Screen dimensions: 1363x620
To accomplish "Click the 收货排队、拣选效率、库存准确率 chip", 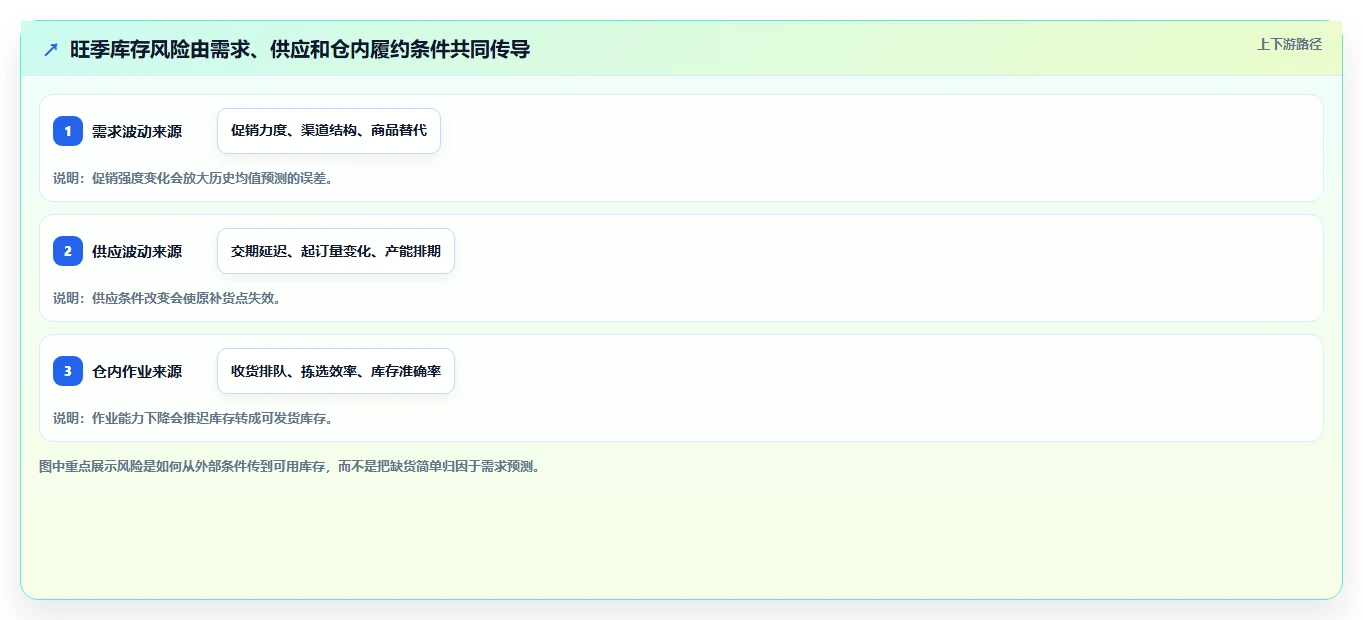I will coord(336,371).
